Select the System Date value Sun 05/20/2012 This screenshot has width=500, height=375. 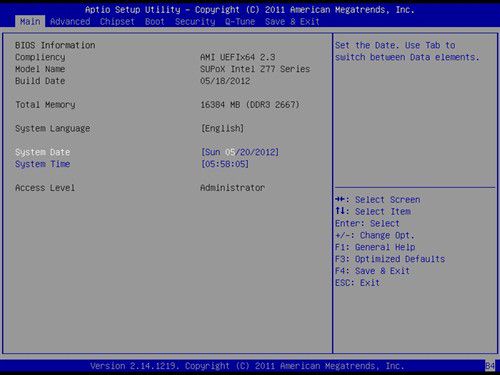click(239, 152)
